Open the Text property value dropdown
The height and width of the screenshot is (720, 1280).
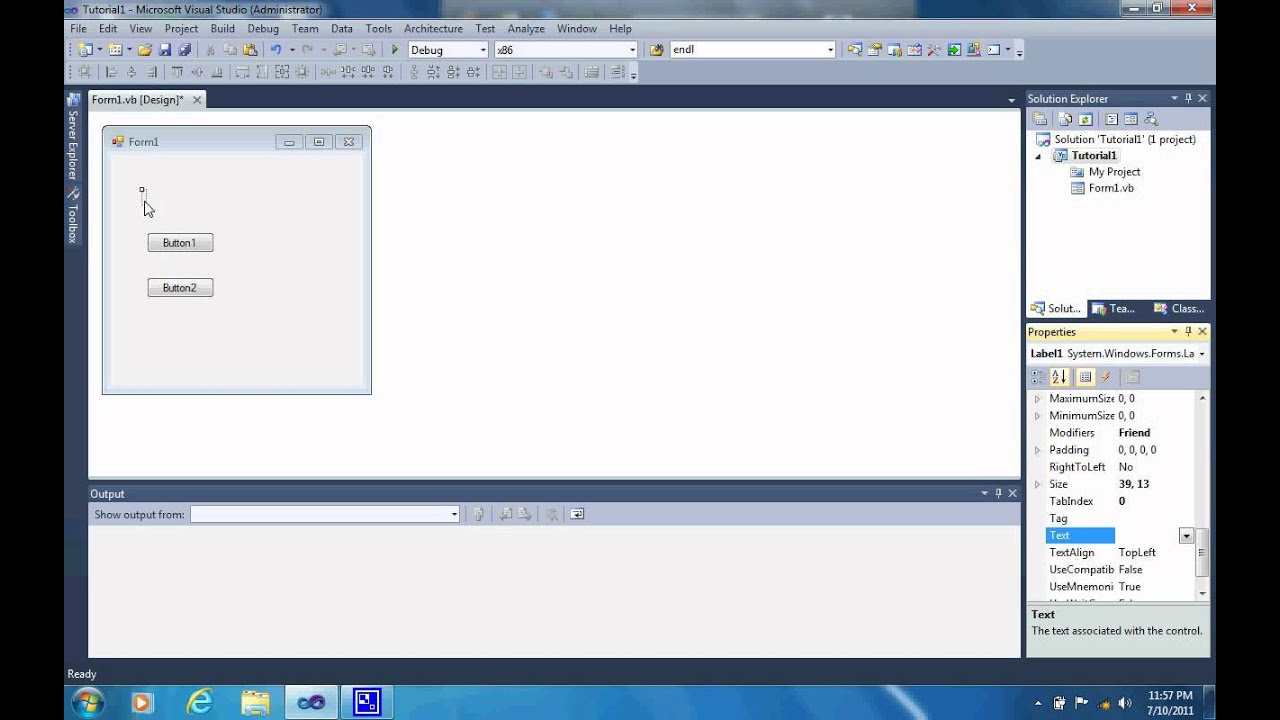(1186, 536)
